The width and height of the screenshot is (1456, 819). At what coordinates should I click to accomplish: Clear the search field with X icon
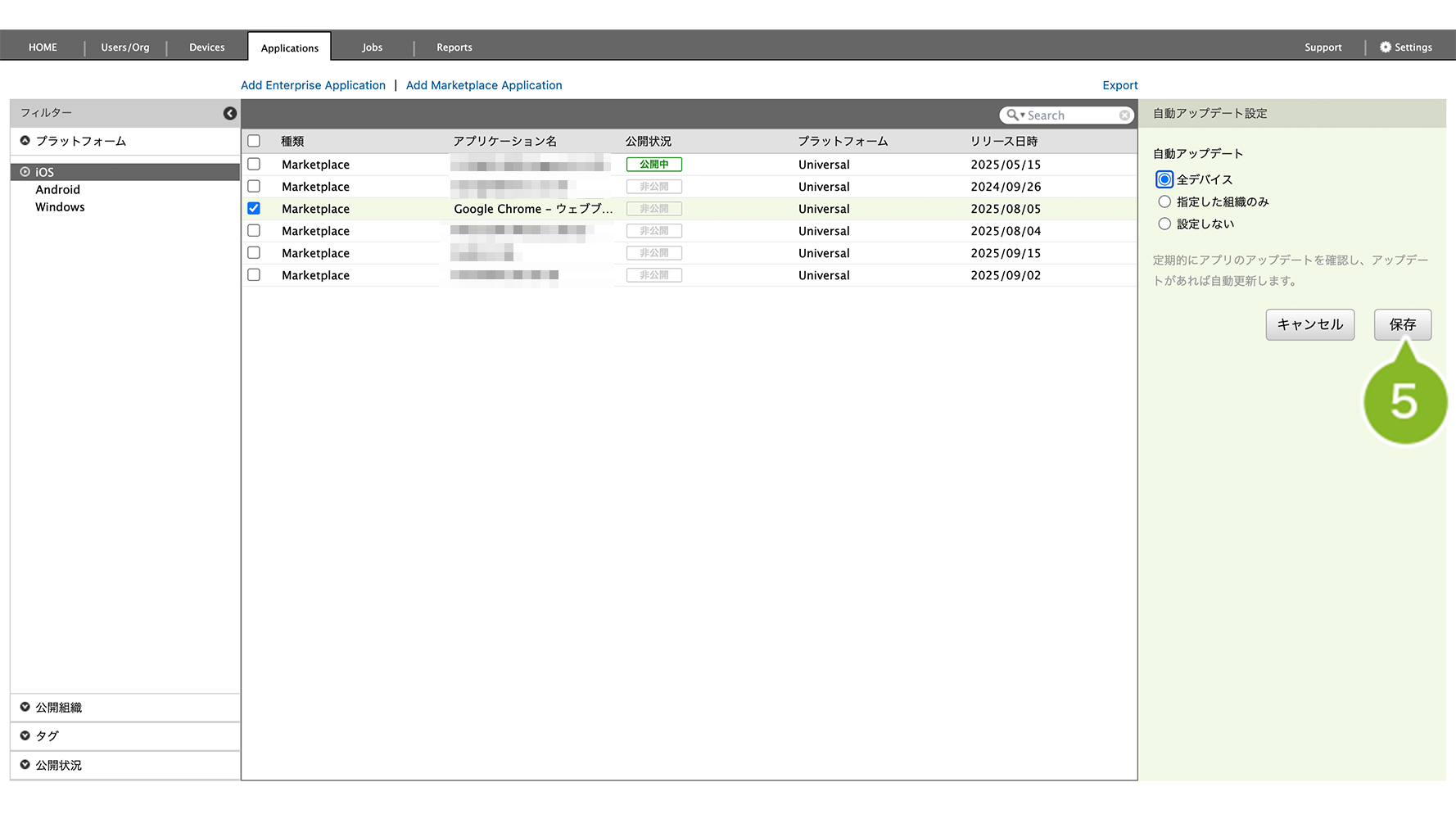[x=1125, y=115]
